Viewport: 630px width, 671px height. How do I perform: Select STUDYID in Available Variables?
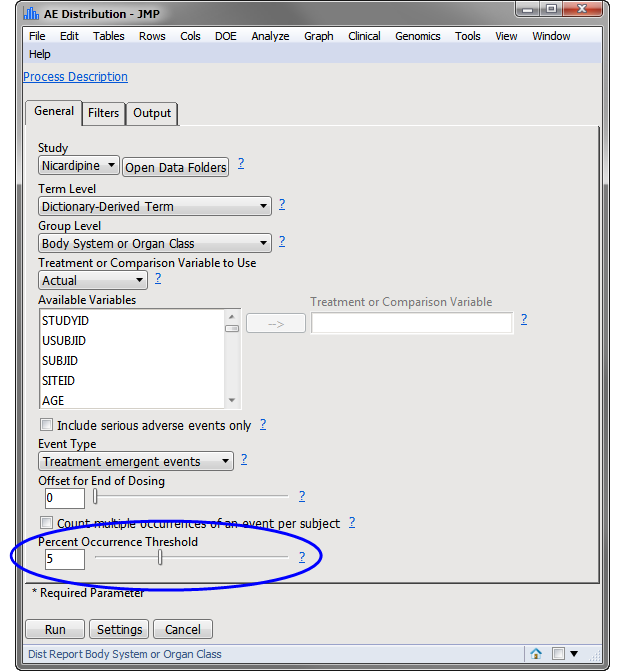(65, 321)
